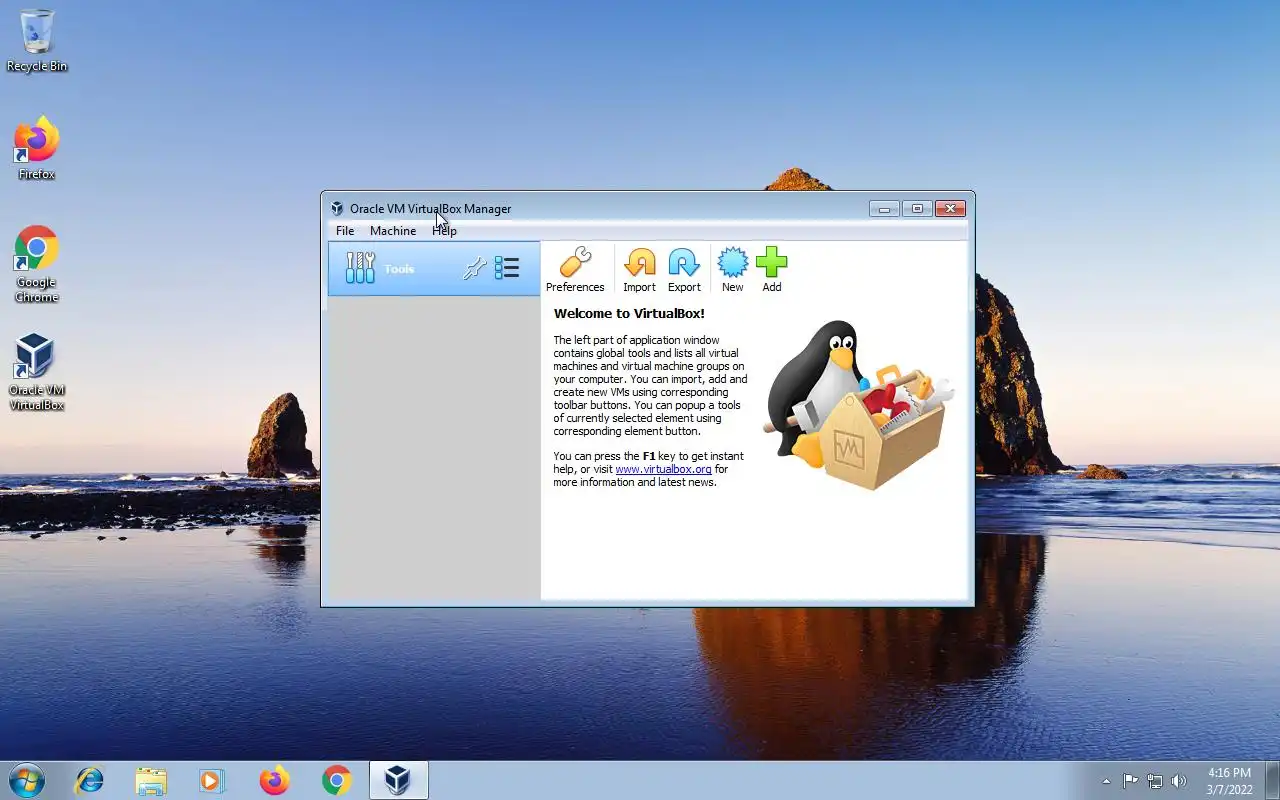
Task: Click the VirtualBox taskbar button
Action: (399, 780)
